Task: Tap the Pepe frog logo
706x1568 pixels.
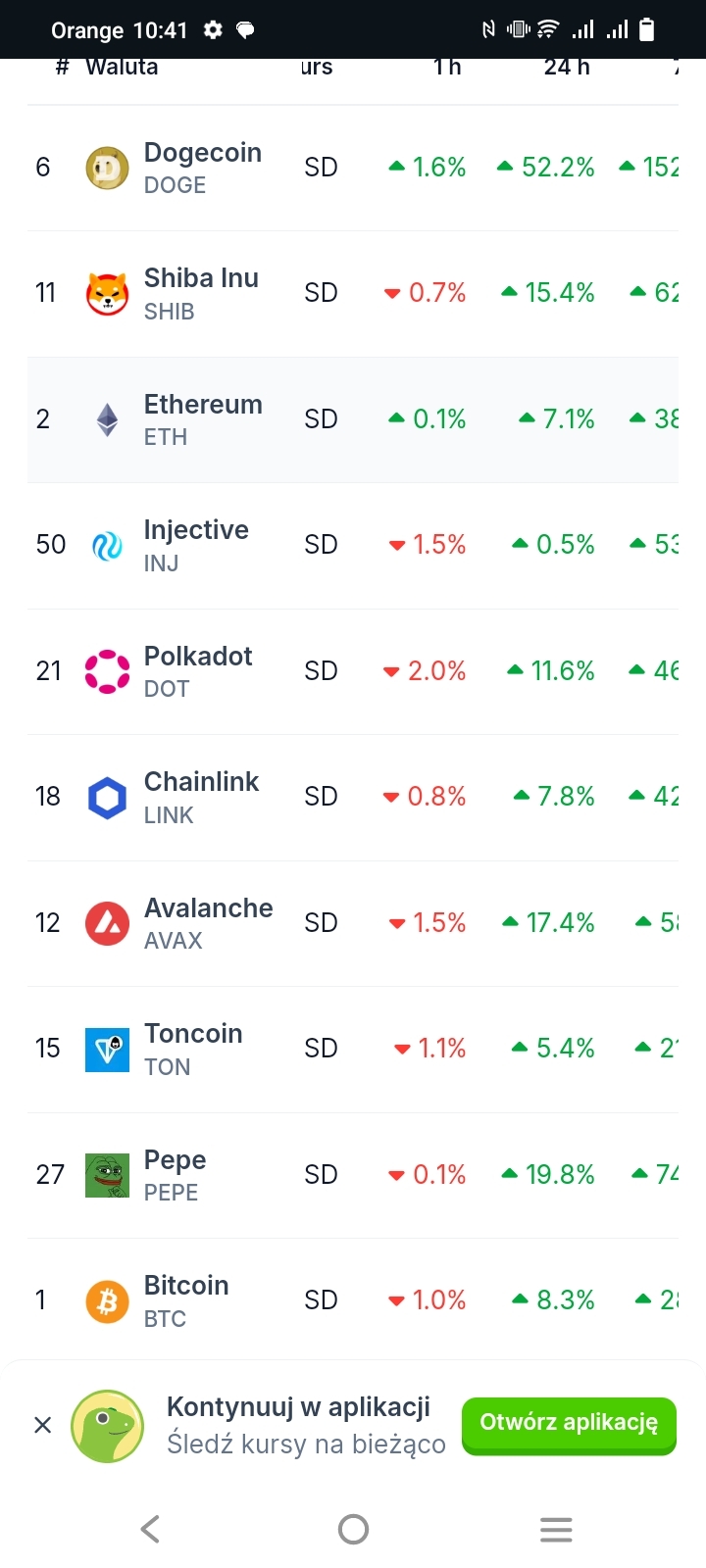Action: click(107, 1175)
